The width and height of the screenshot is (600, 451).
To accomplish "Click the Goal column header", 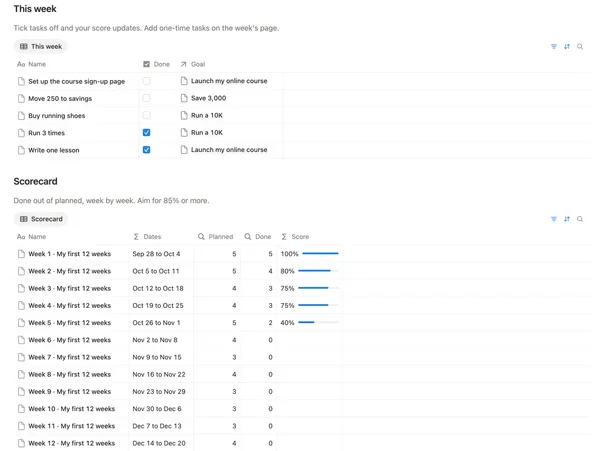I will [193, 64].
